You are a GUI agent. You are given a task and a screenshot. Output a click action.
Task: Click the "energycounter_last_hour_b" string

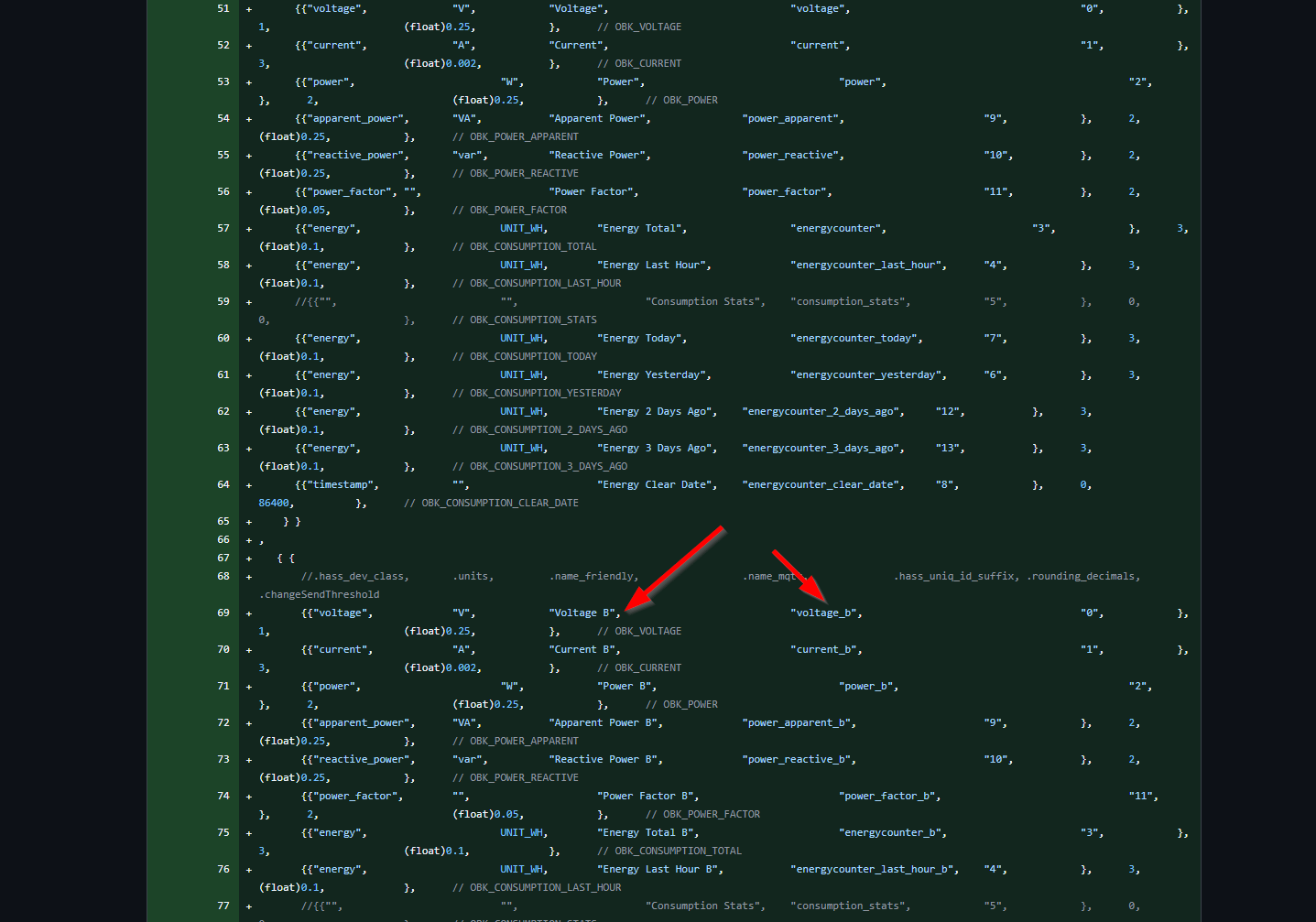tap(873, 869)
